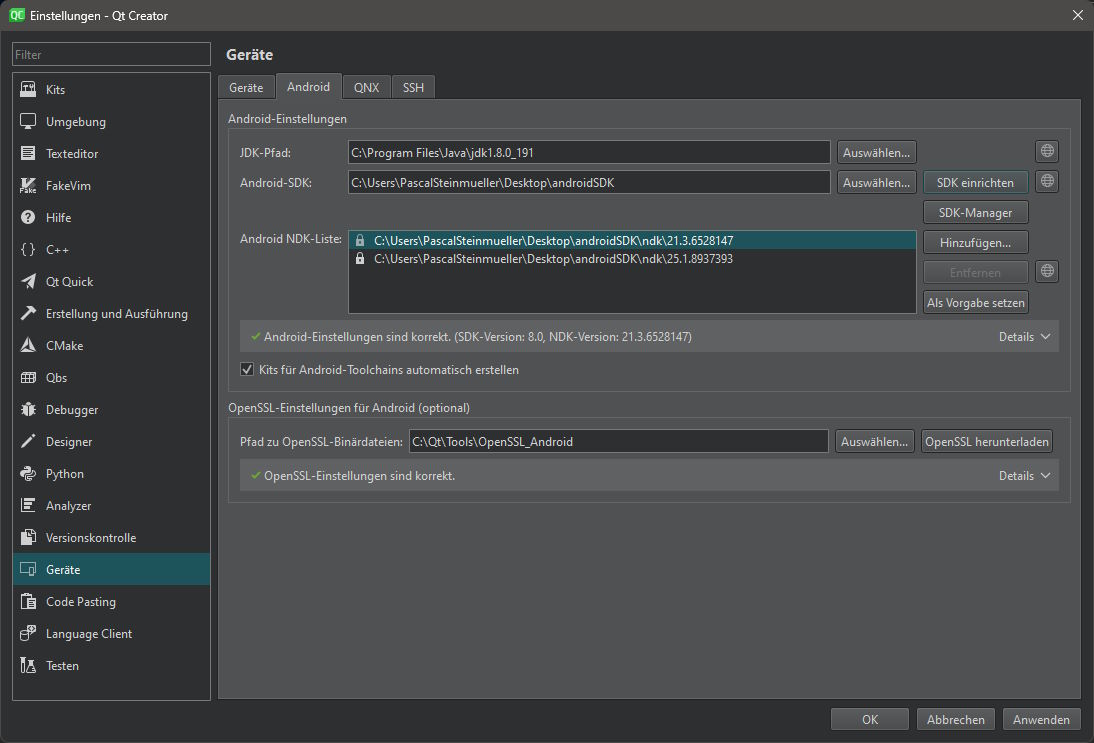Viewport: 1094px width, 743px height.
Task: Open the SDK-Manager
Action: [975, 213]
